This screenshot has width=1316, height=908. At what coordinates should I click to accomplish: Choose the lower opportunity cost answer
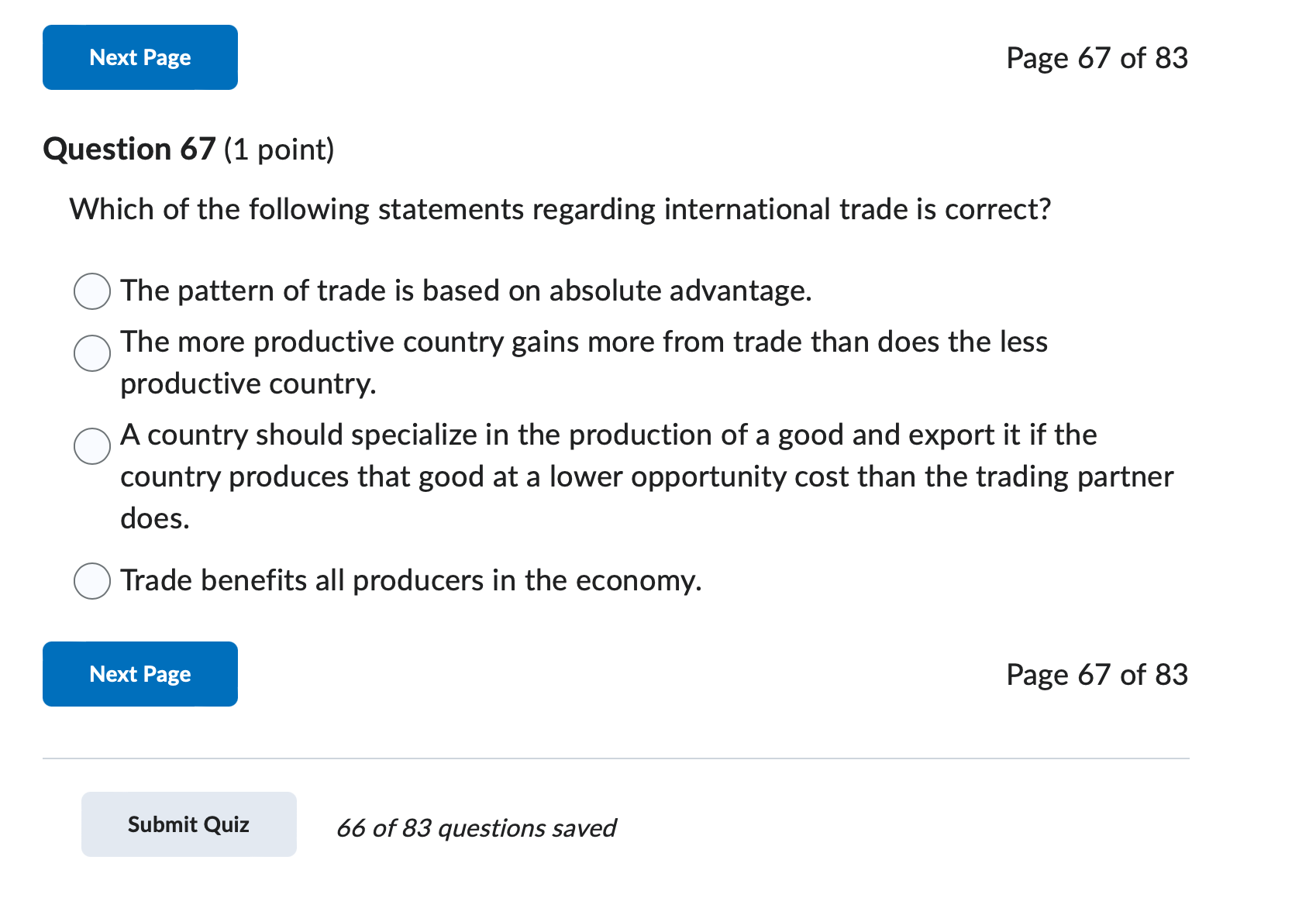coord(91,445)
